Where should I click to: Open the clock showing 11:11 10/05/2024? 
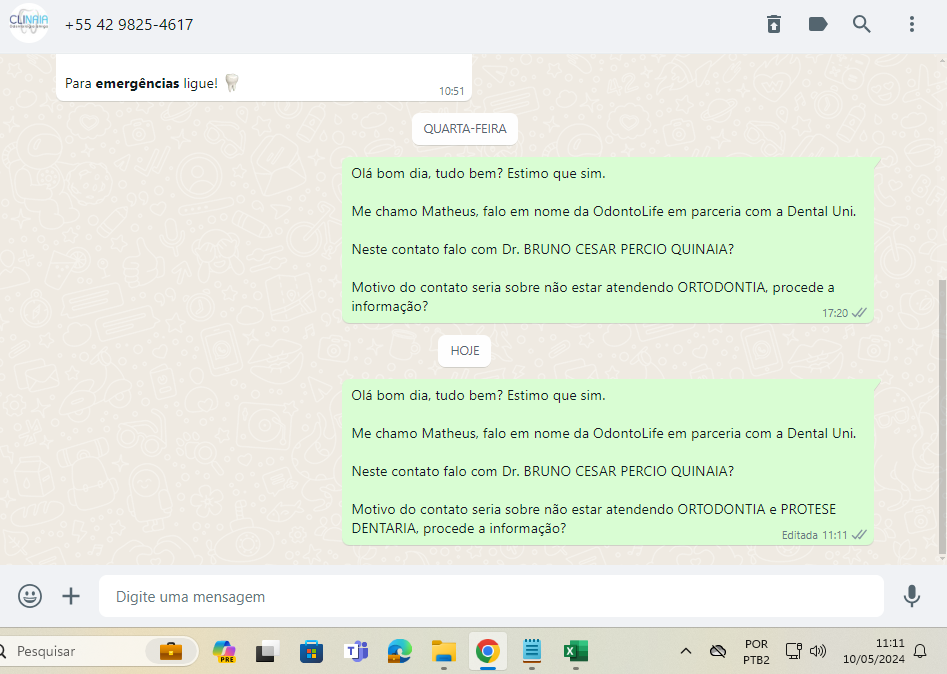pyautogui.click(x=874, y=651)
